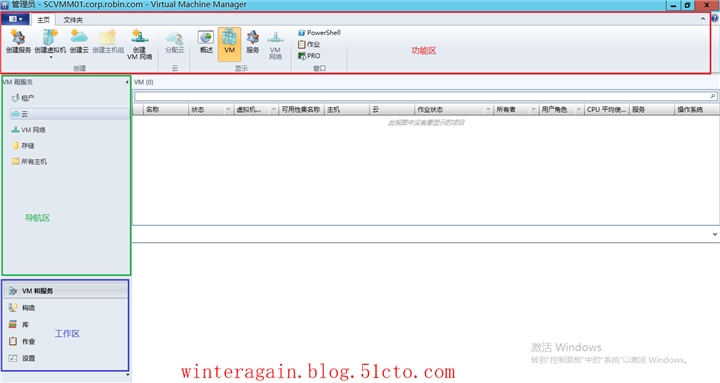Screen dimensions: 720x383
Task: Sort by the 操作系统 column header
Action: [696, 110]
